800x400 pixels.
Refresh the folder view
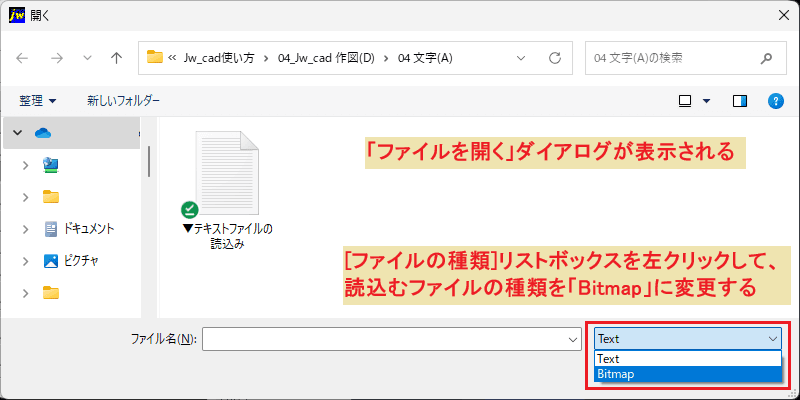click(x=555, y=58)
